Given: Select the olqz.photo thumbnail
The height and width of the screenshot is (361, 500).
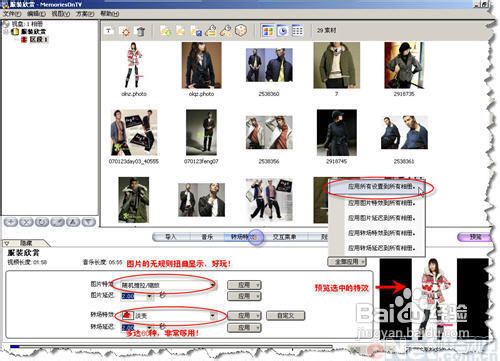Looking at the screenshot, I should [x=201, y=65].
